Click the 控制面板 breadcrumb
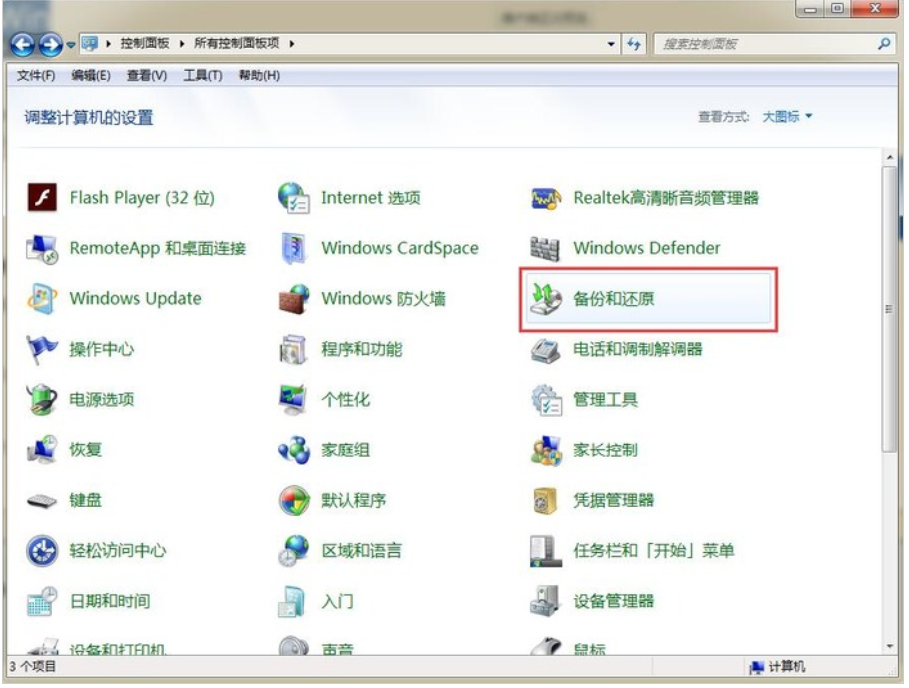The height and width of the screenshot is (688, 909). (x=144, y=43)
